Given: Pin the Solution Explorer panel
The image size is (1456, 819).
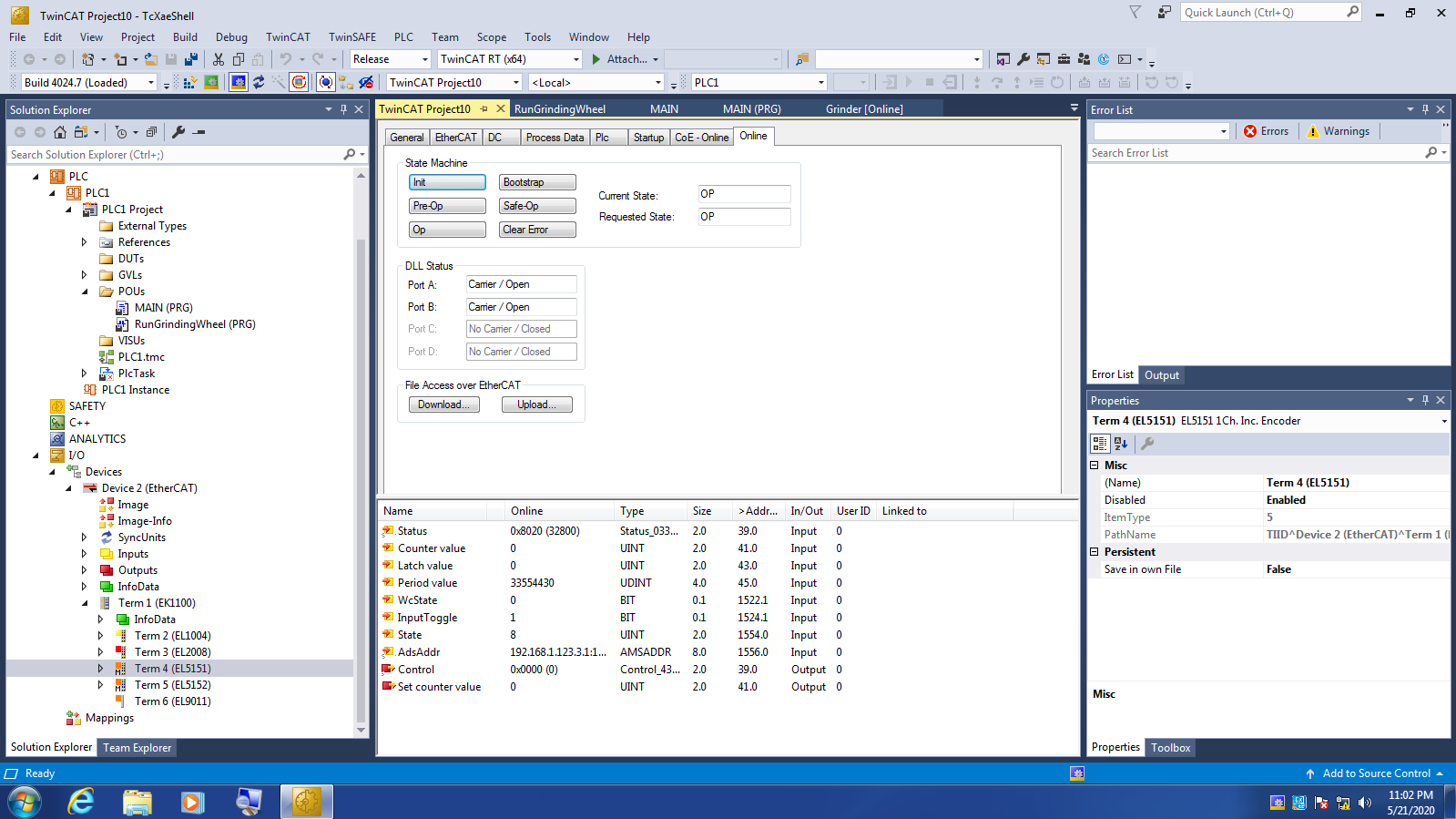Looking at the screenshot, I should click(x=343, y=109).
